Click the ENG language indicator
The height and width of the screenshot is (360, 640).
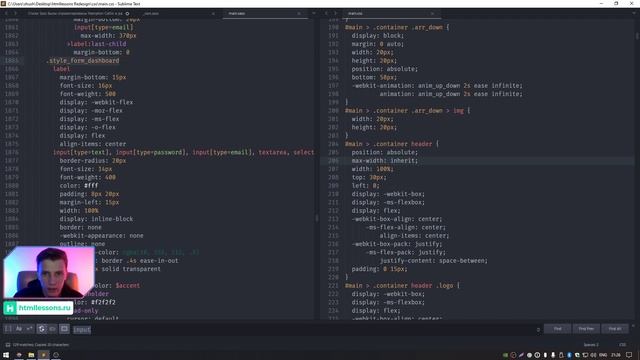pyautogui.click(x=603, y=355)
